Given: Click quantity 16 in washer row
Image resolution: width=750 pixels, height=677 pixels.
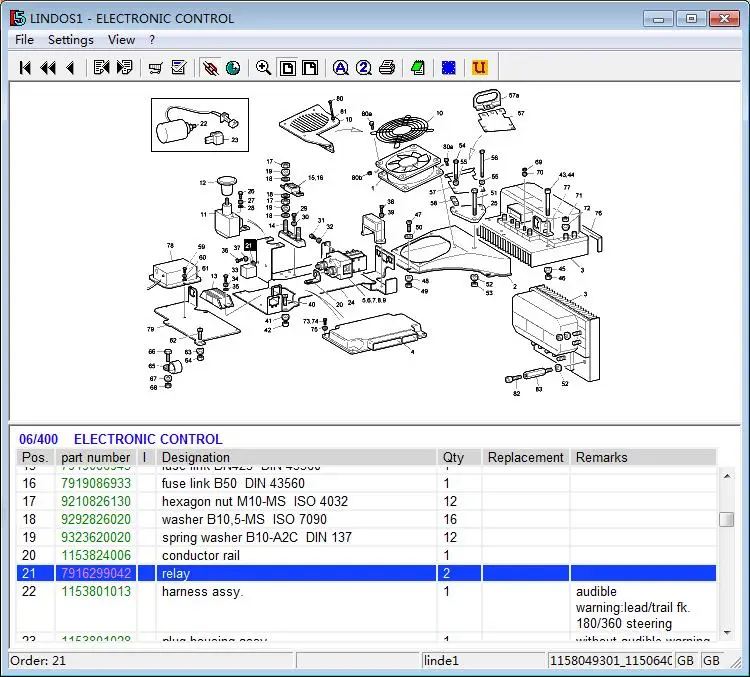Looking at the screenshot, I should coord(450,519).
